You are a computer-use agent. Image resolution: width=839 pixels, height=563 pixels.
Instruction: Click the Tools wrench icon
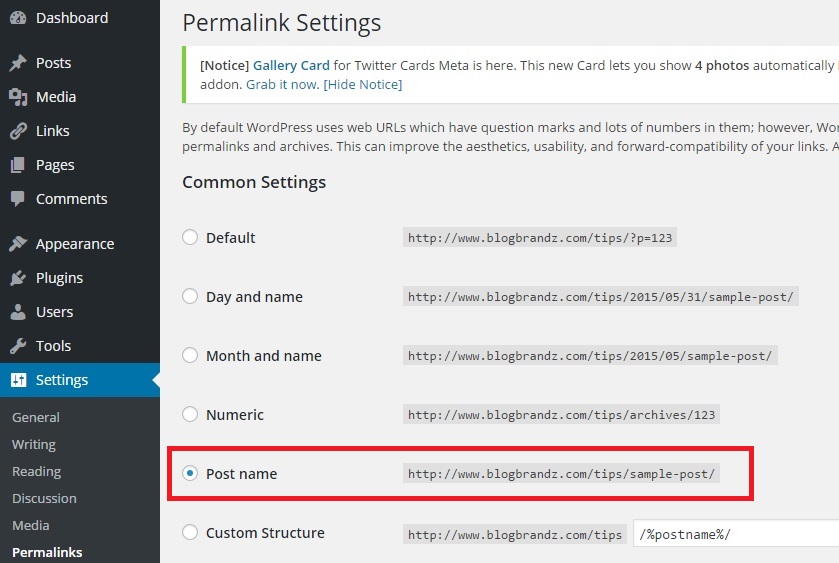[x=18, y=346]
